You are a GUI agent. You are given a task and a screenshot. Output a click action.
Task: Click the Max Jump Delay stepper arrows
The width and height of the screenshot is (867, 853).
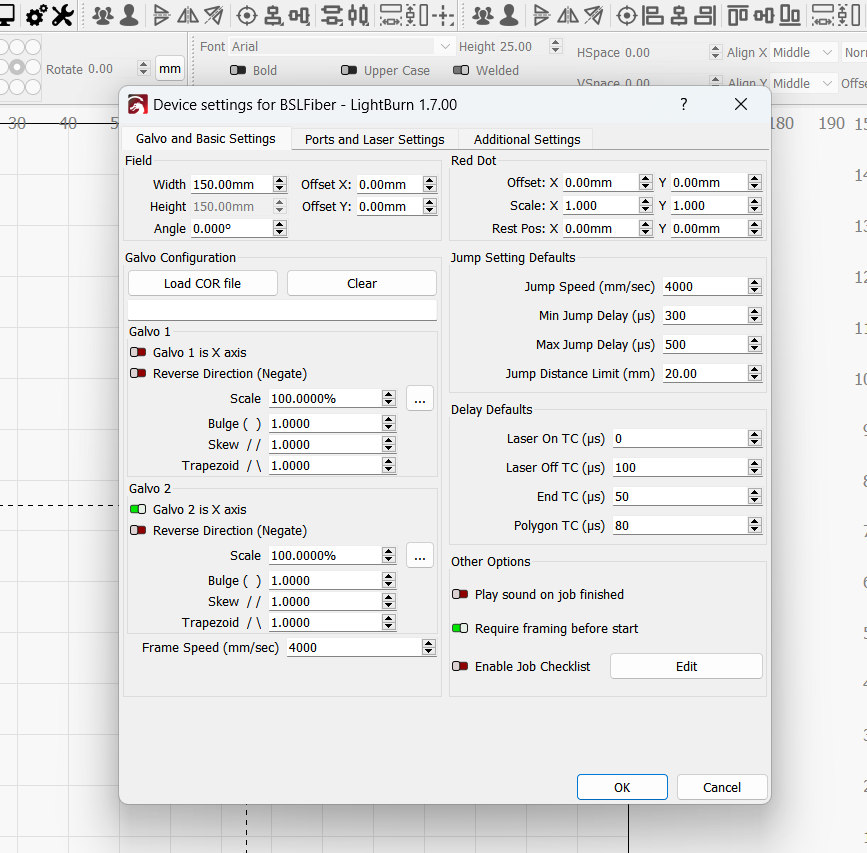755,344
